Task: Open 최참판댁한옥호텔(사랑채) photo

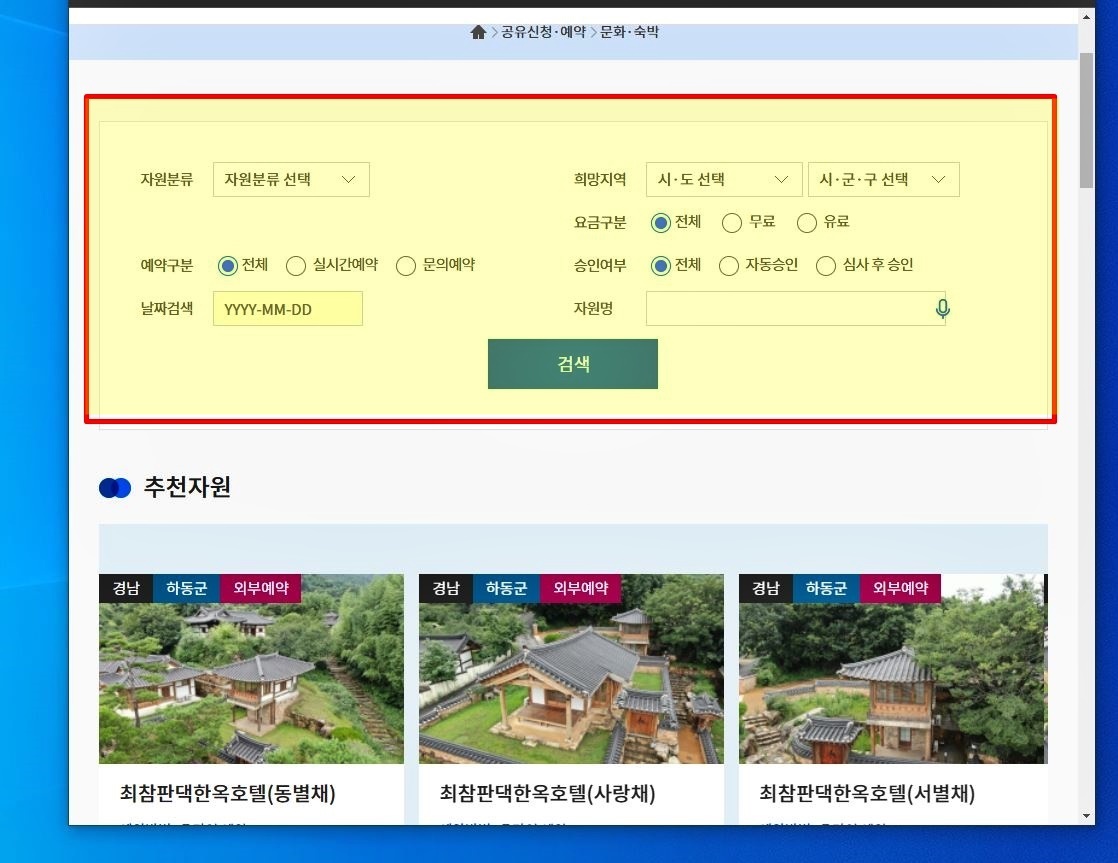Action: [x=571, y=668]
